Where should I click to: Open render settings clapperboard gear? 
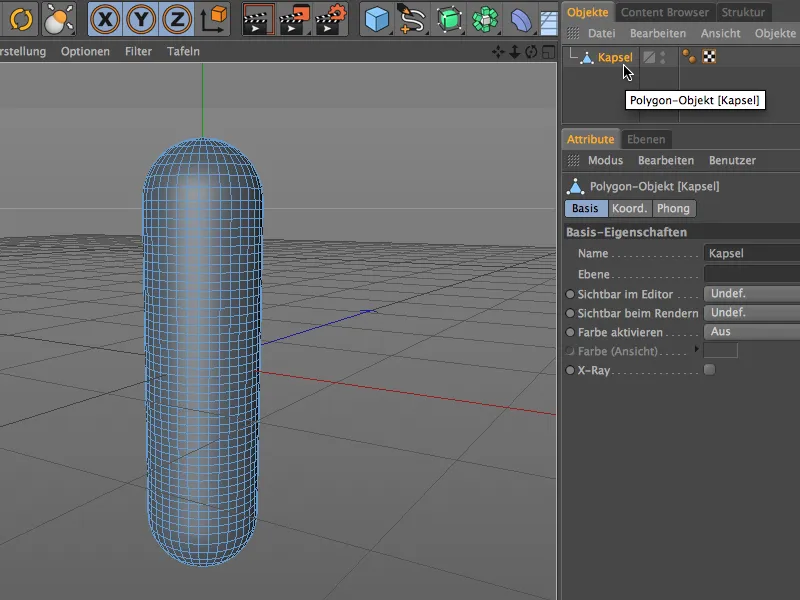331,19
